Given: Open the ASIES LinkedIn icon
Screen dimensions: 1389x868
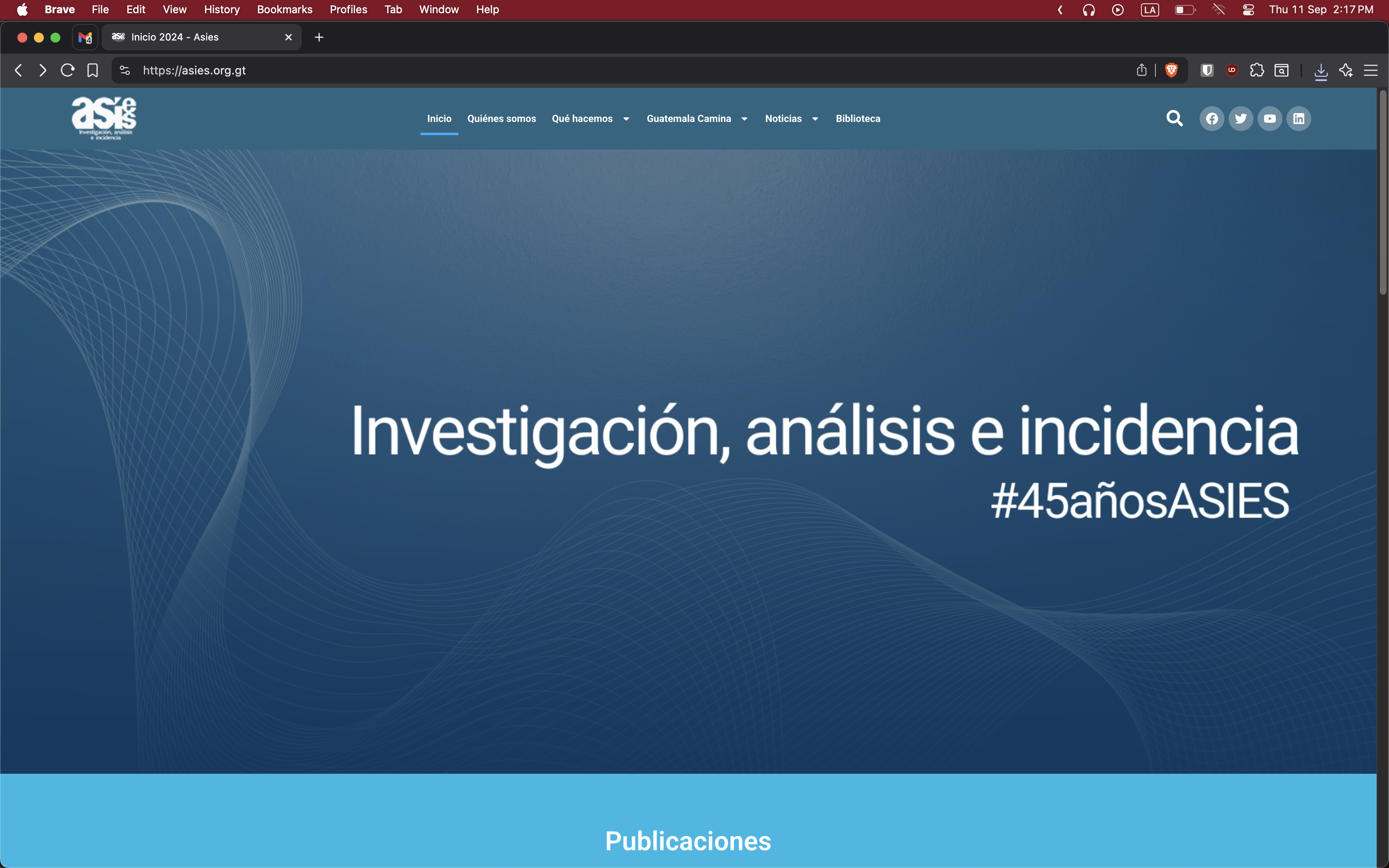Looking at the screenshot, I should click(1298, 119).
